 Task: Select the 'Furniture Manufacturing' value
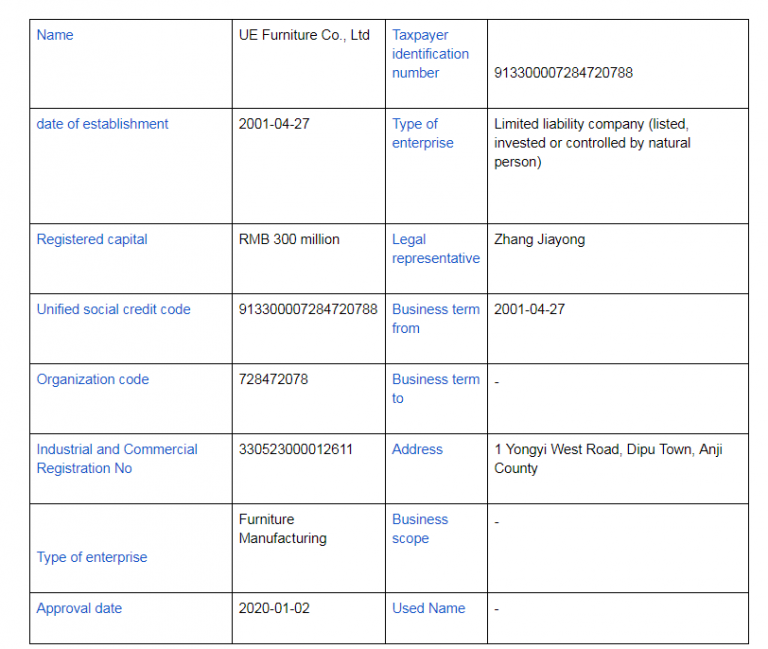pyautogui.click(x=283, y=529)
